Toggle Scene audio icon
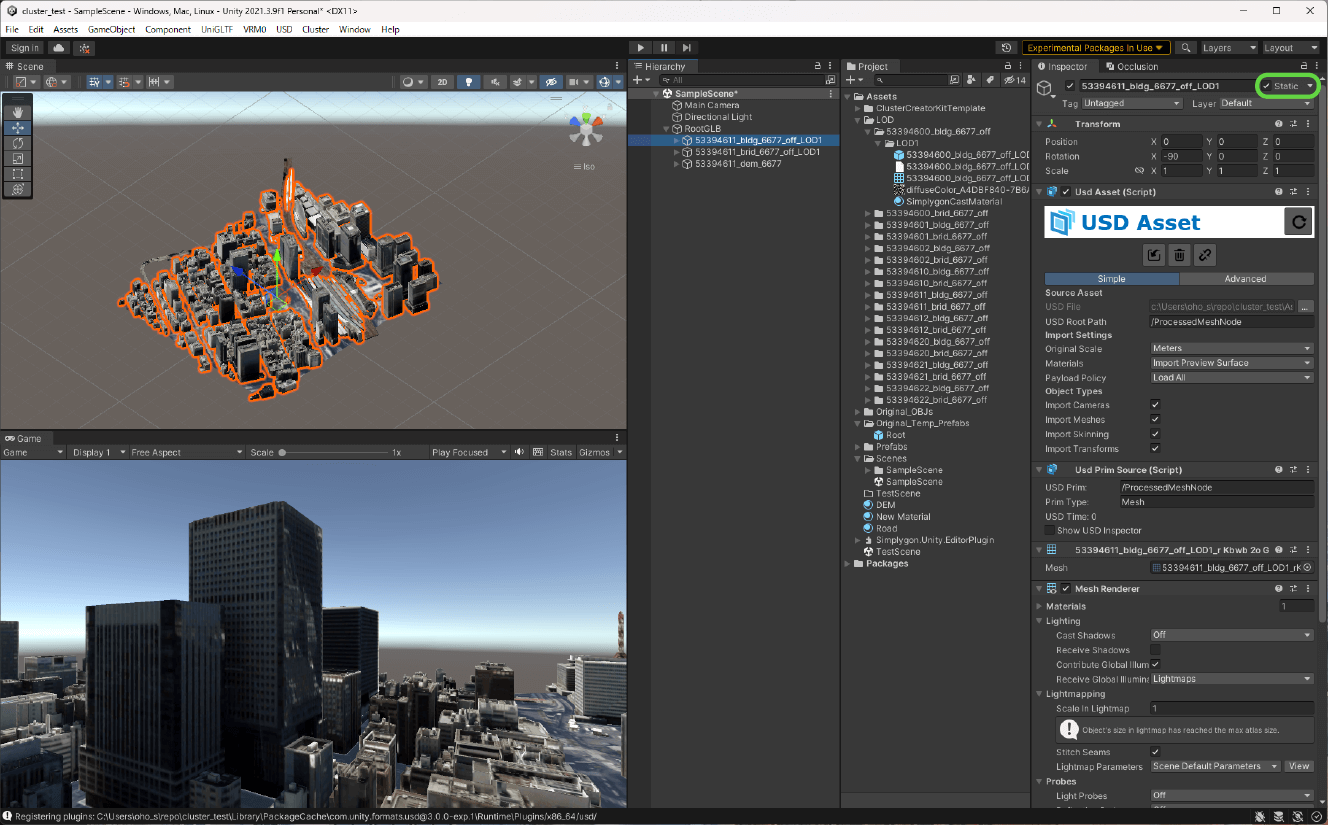Image resolution: width=1328 pixels, height=825 pixels. [x=496, y=82]
